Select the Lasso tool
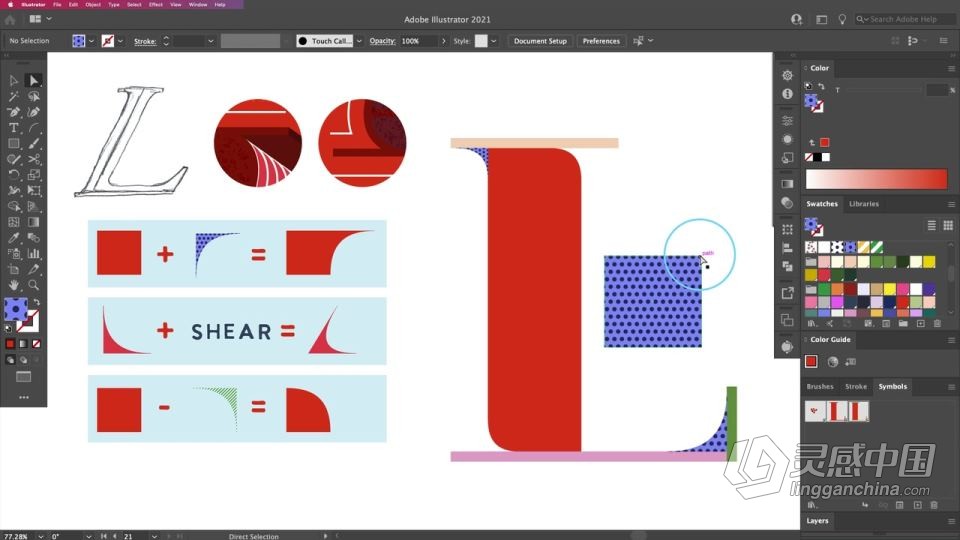This screenshot has width=960, height=540. pos(33,96)
